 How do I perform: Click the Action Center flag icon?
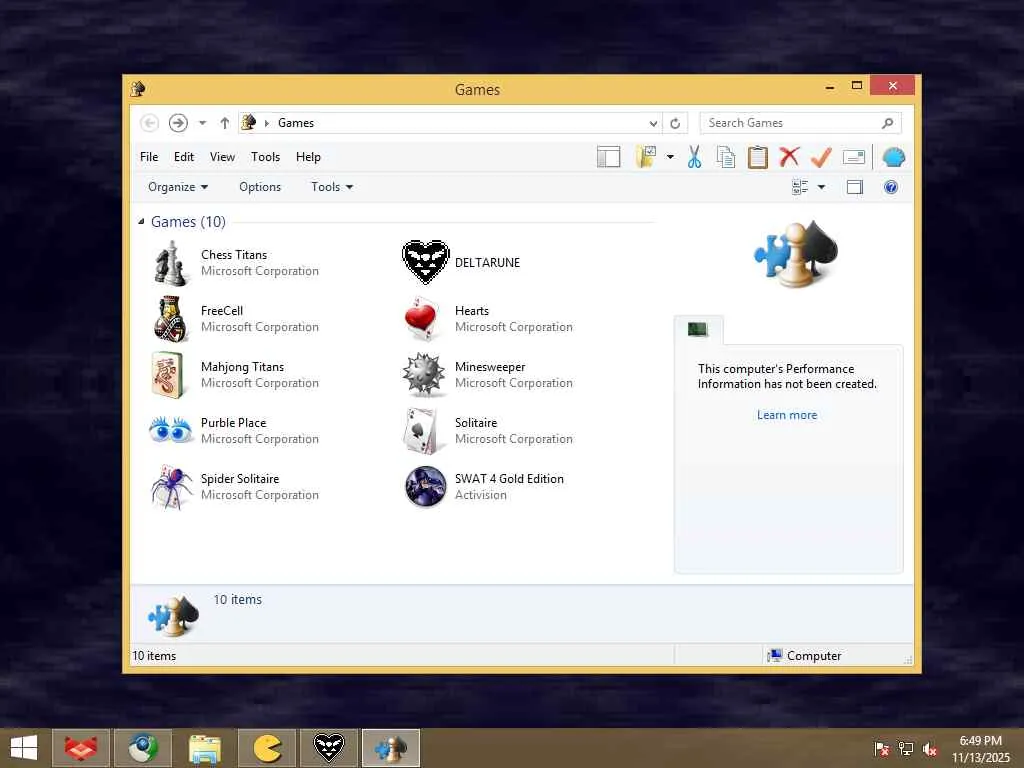pos(882,749)
